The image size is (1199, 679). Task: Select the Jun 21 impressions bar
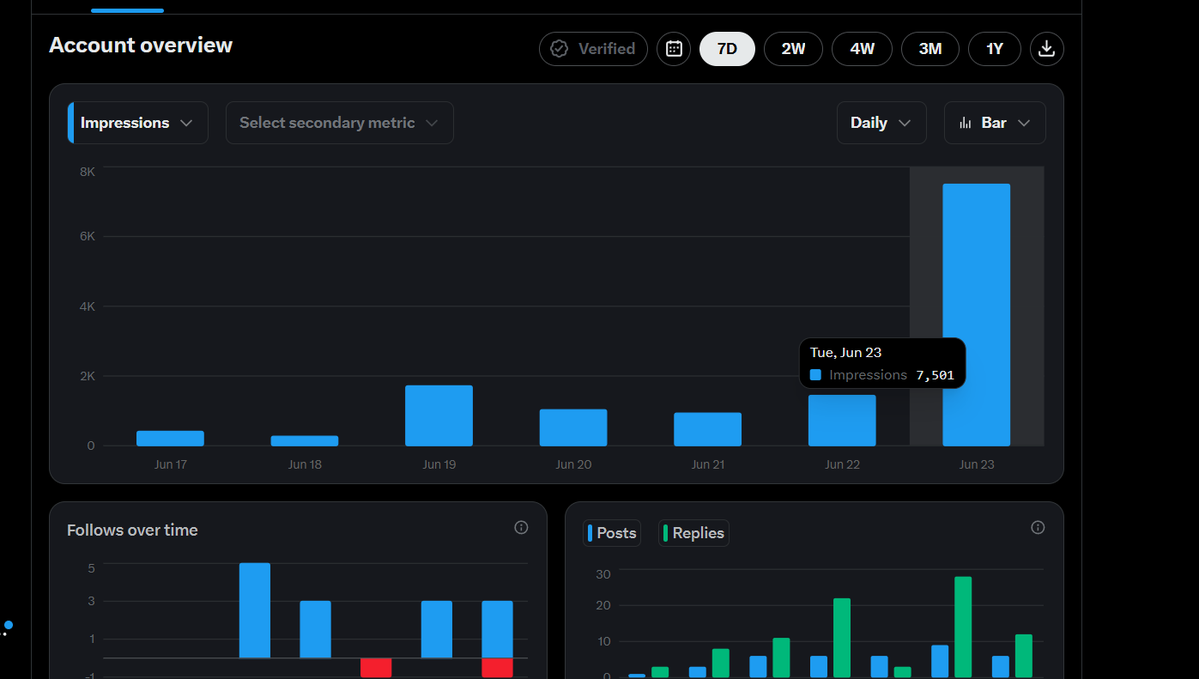(707, 429)
